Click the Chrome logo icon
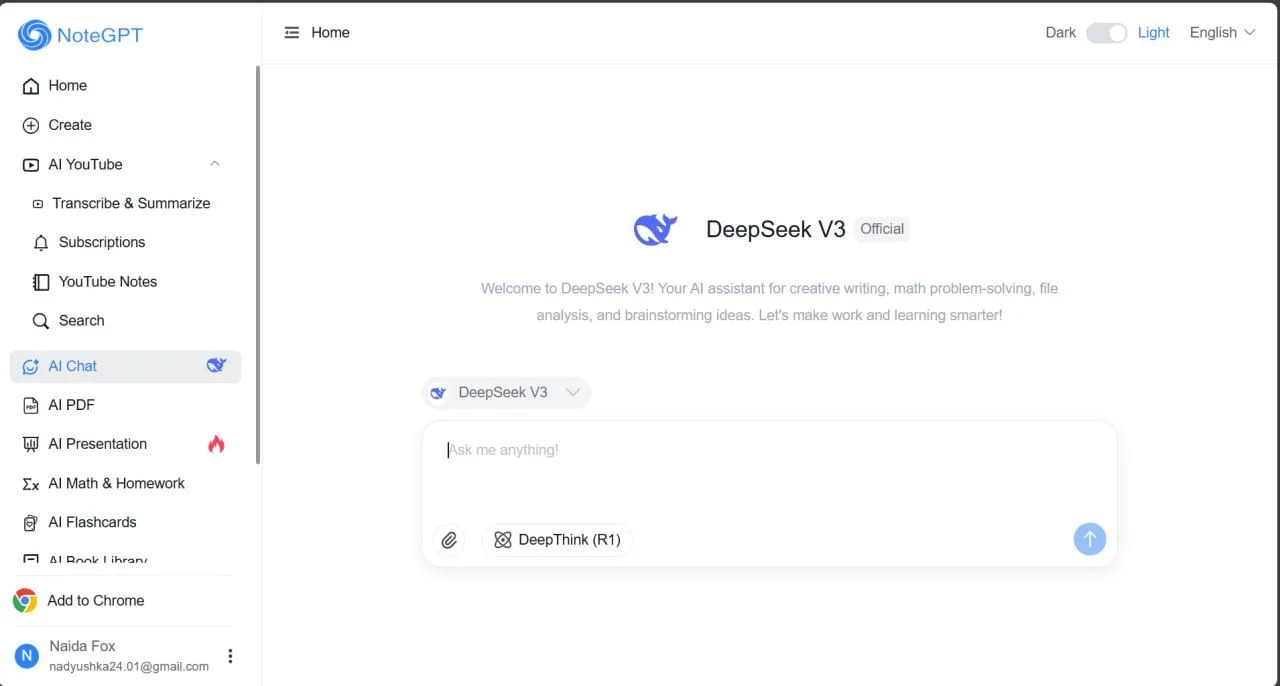The width and height of the screenshot is (1280, 686). 25,600
